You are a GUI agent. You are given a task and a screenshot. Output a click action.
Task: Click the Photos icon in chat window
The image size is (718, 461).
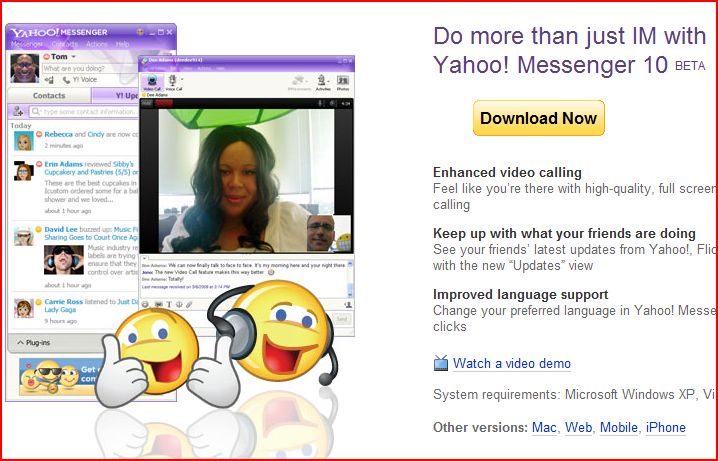pyautogui.click(x=343, y=82)
